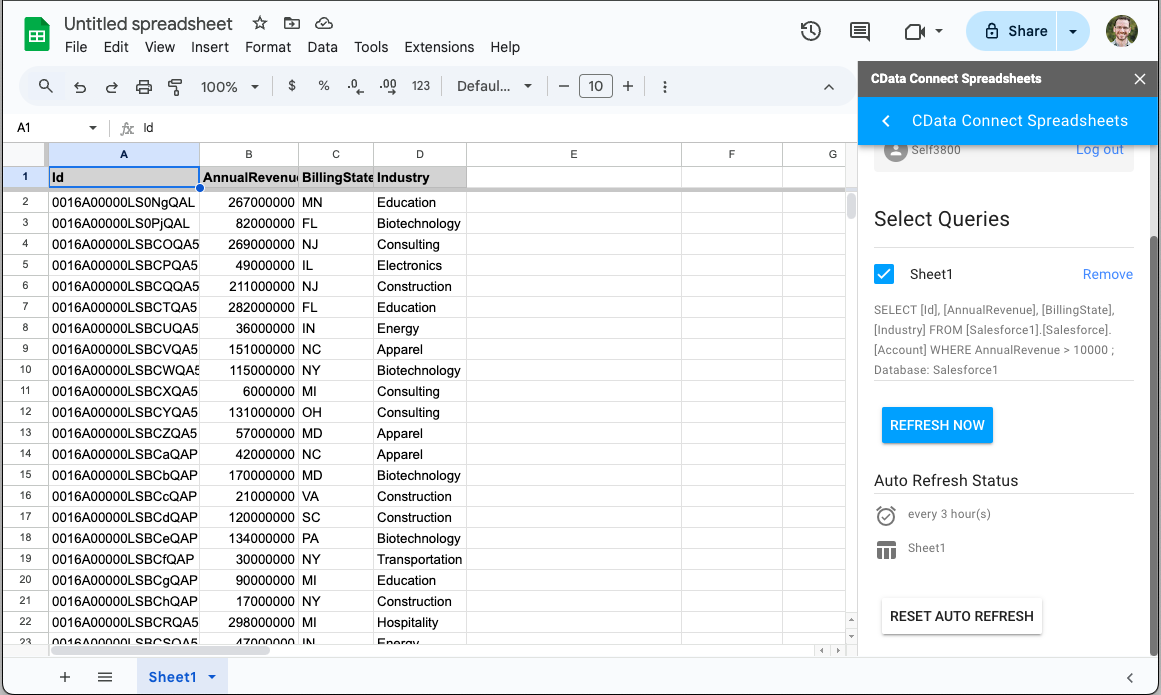Open version history clock icon

[x=811, y=31]
